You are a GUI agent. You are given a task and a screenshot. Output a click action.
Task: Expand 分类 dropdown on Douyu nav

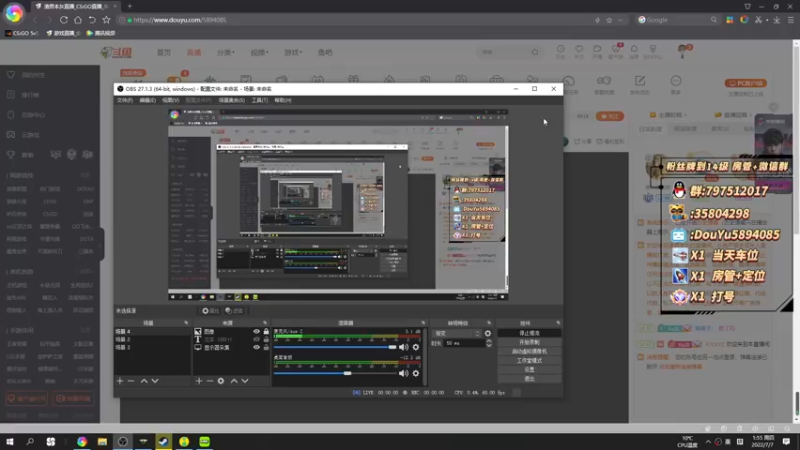[x=226, y=52]
